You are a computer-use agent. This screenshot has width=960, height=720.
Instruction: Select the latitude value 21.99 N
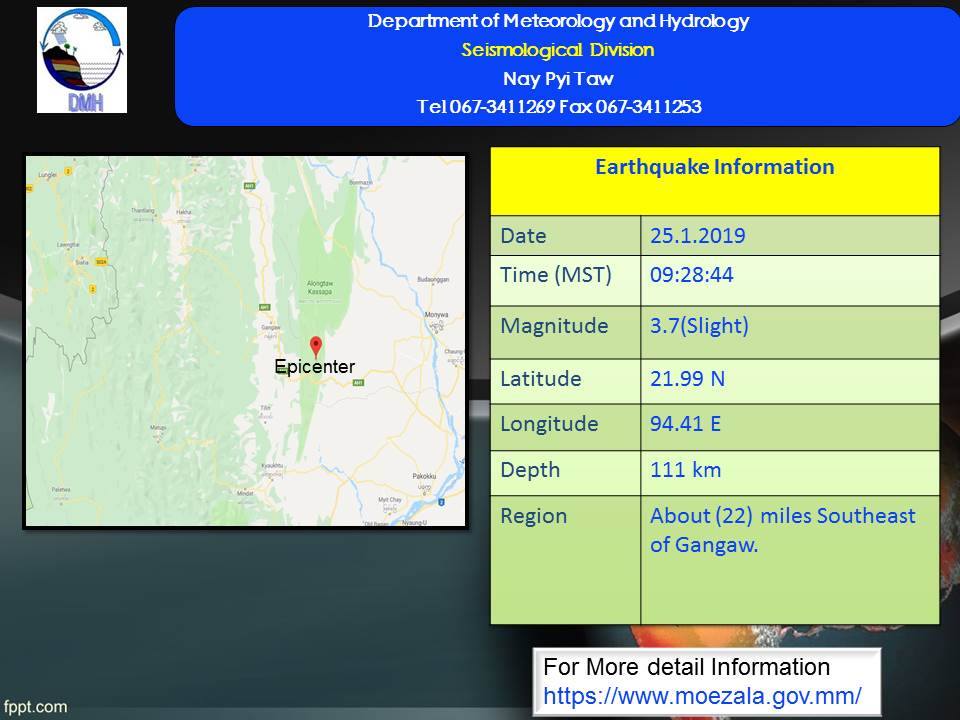pyautogui.click(x=687, y=379)
